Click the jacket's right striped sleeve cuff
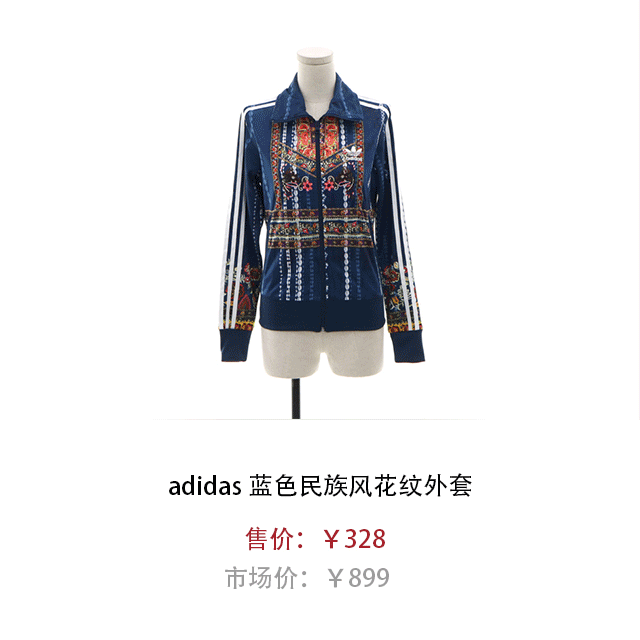The width and height of the screenshot is (640, 640). click(407, 346)
